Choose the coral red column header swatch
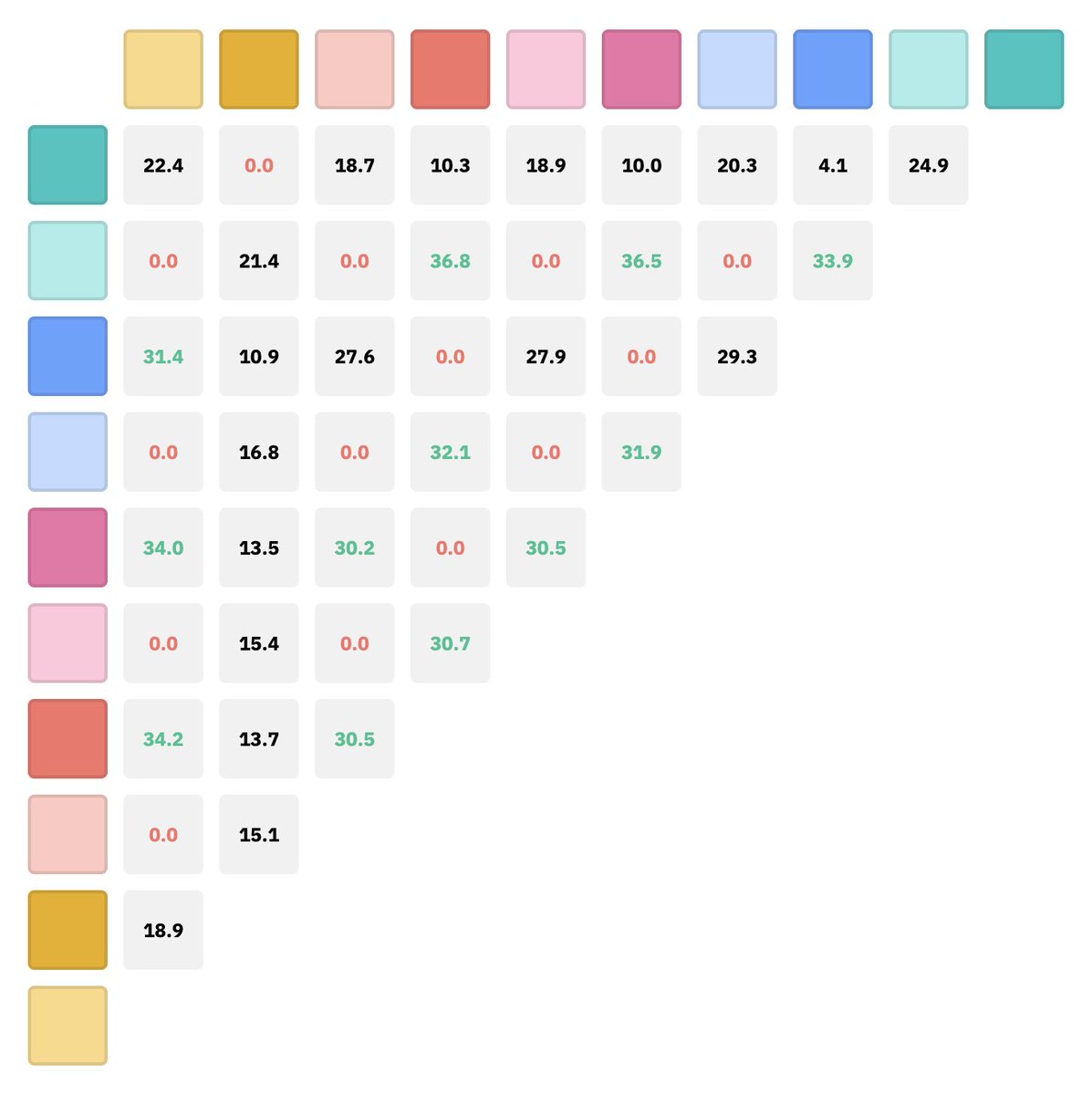 click(451, 69)
